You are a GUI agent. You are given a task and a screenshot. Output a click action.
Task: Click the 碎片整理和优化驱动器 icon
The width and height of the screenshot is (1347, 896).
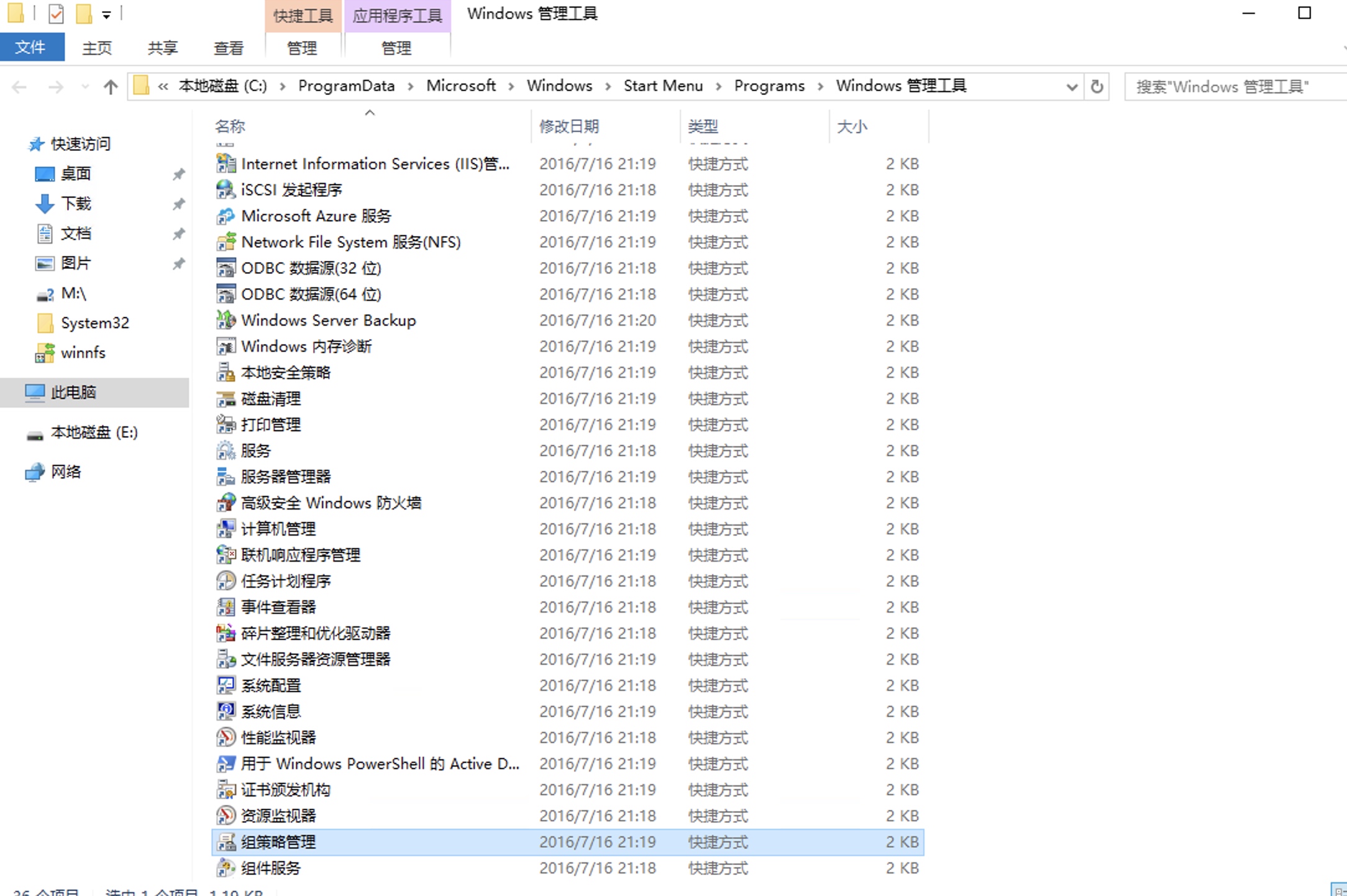point(226,633)
